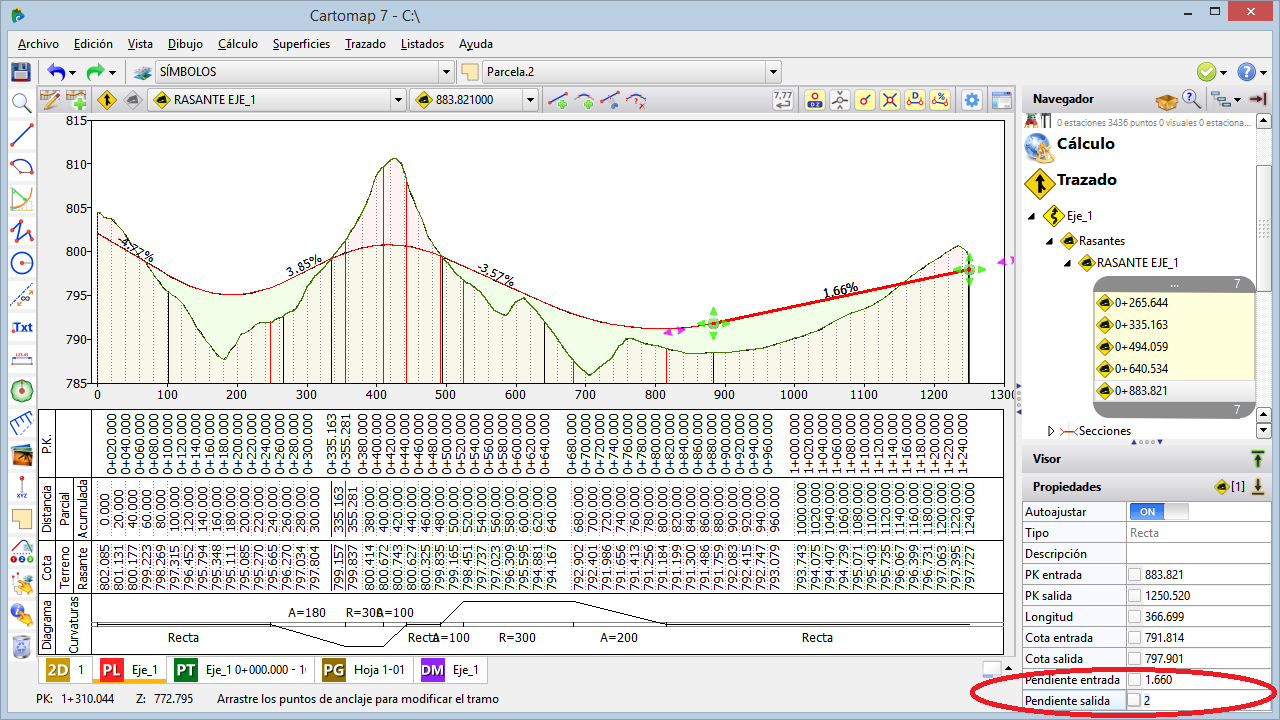
Task: Select the circle drawing tool
Action: point(21,263)
